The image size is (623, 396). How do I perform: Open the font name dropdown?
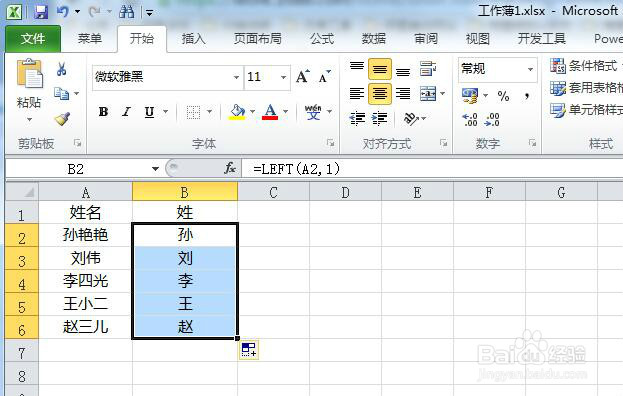[236, 77]
